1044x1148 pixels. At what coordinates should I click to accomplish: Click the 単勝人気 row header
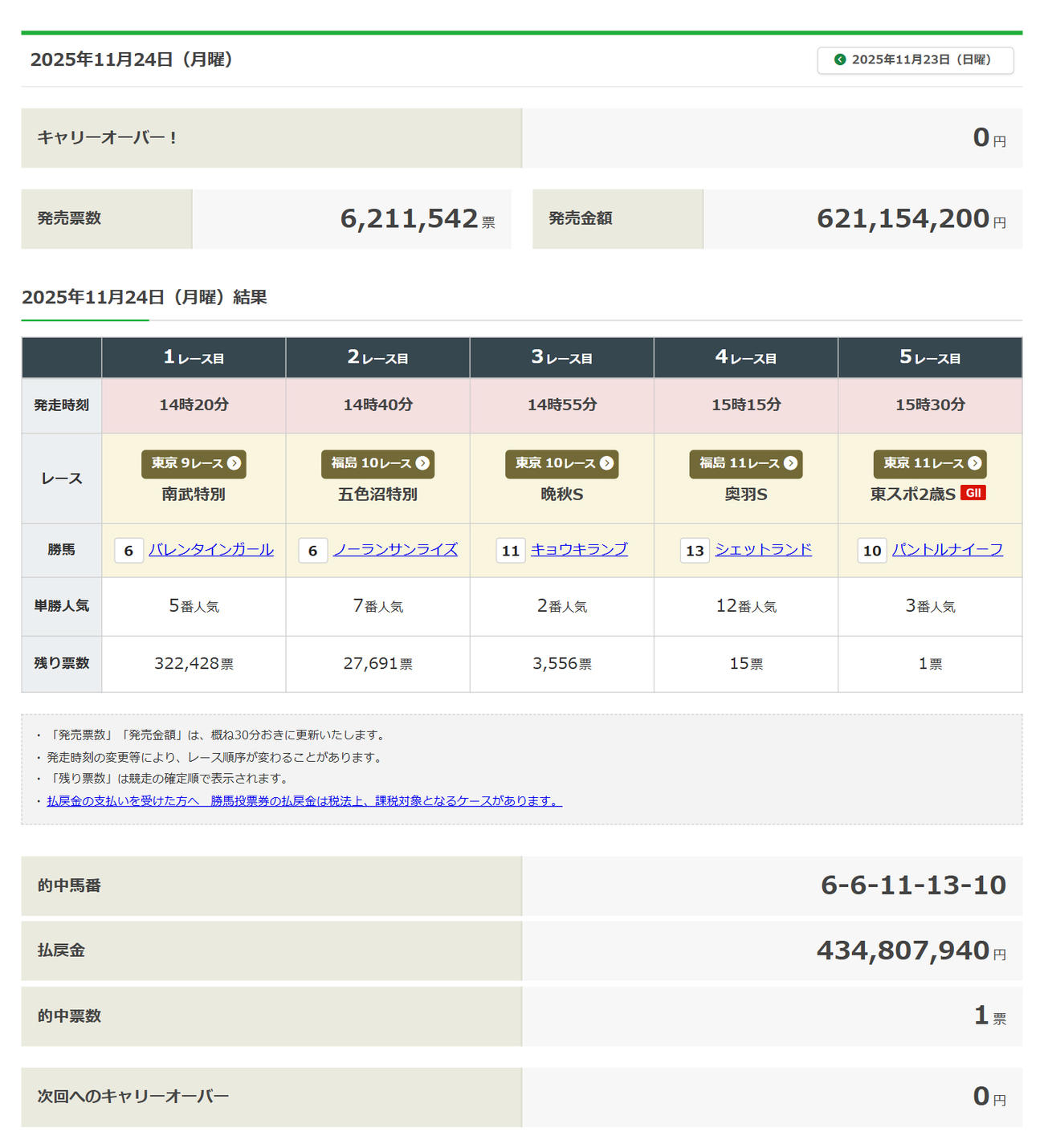(x=61, y=606)
